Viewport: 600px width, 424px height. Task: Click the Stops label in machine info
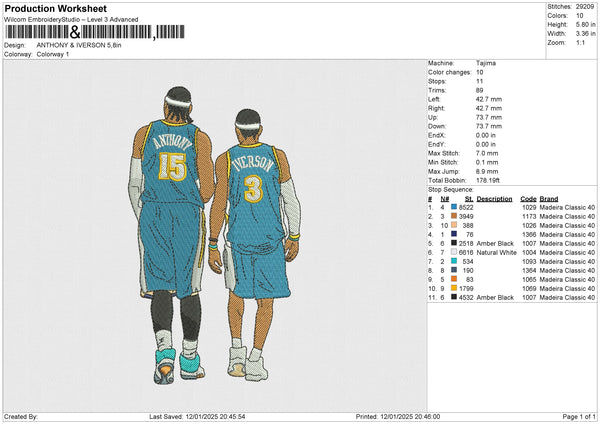(437, 81)
